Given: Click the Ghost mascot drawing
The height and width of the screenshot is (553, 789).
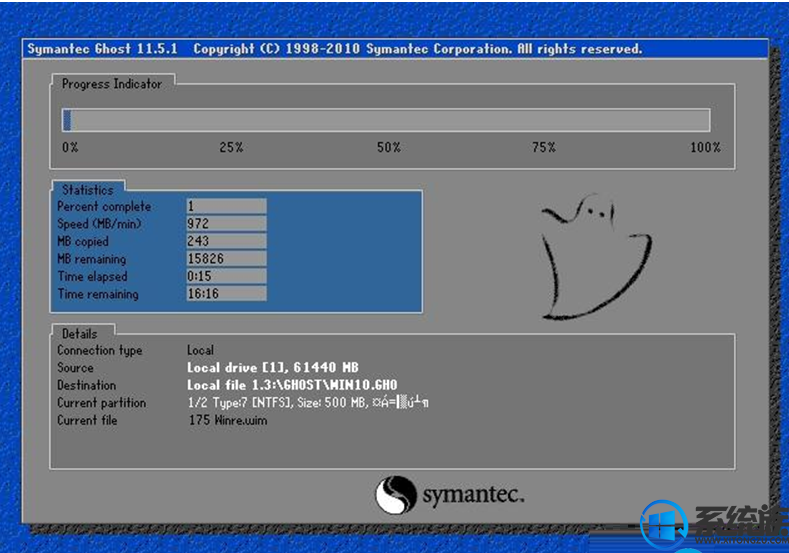Looking at the screenshot, I should click(596, 257).
